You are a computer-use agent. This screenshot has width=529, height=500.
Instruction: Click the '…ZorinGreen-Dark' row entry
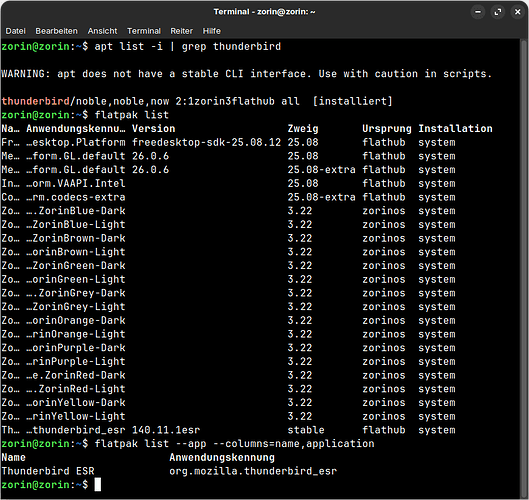tap(76, 266)
